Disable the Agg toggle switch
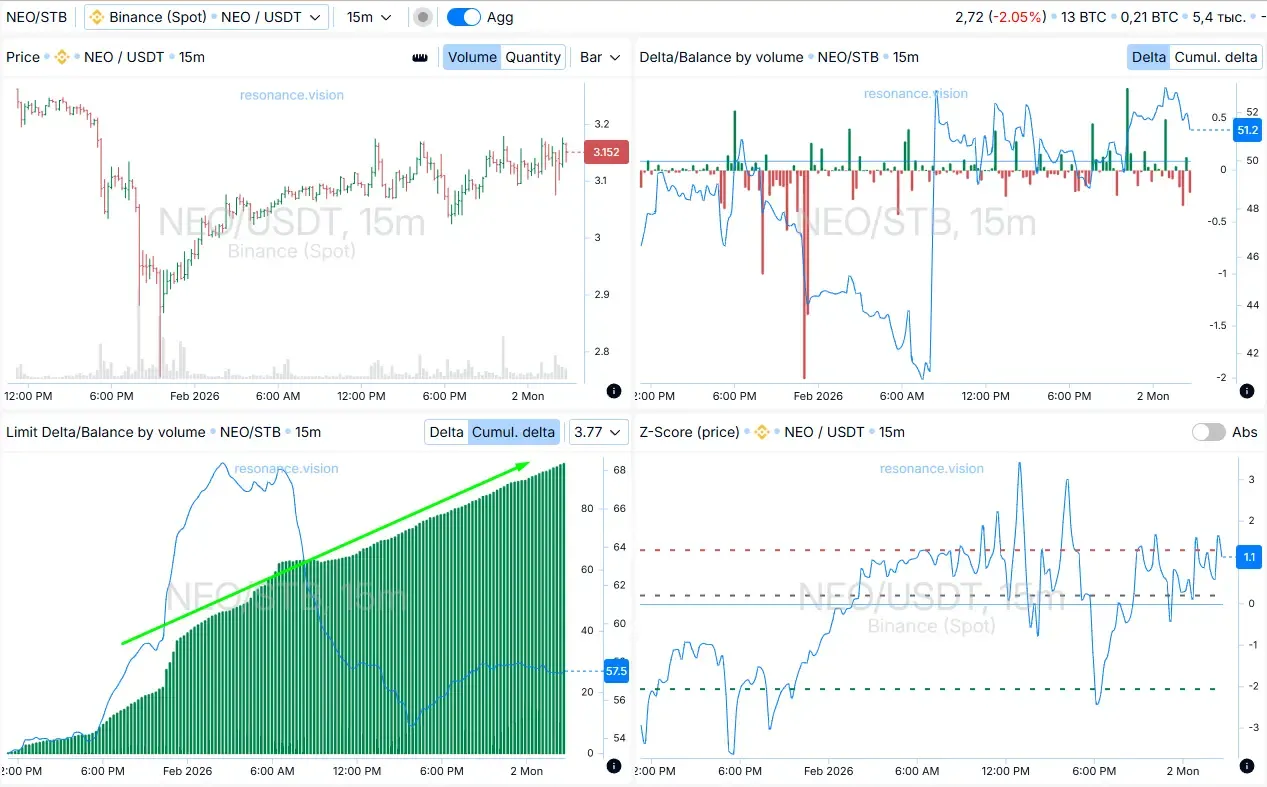Image resolution: width=1267 pixels, height=787 pixels. click(x=463, y=17)
